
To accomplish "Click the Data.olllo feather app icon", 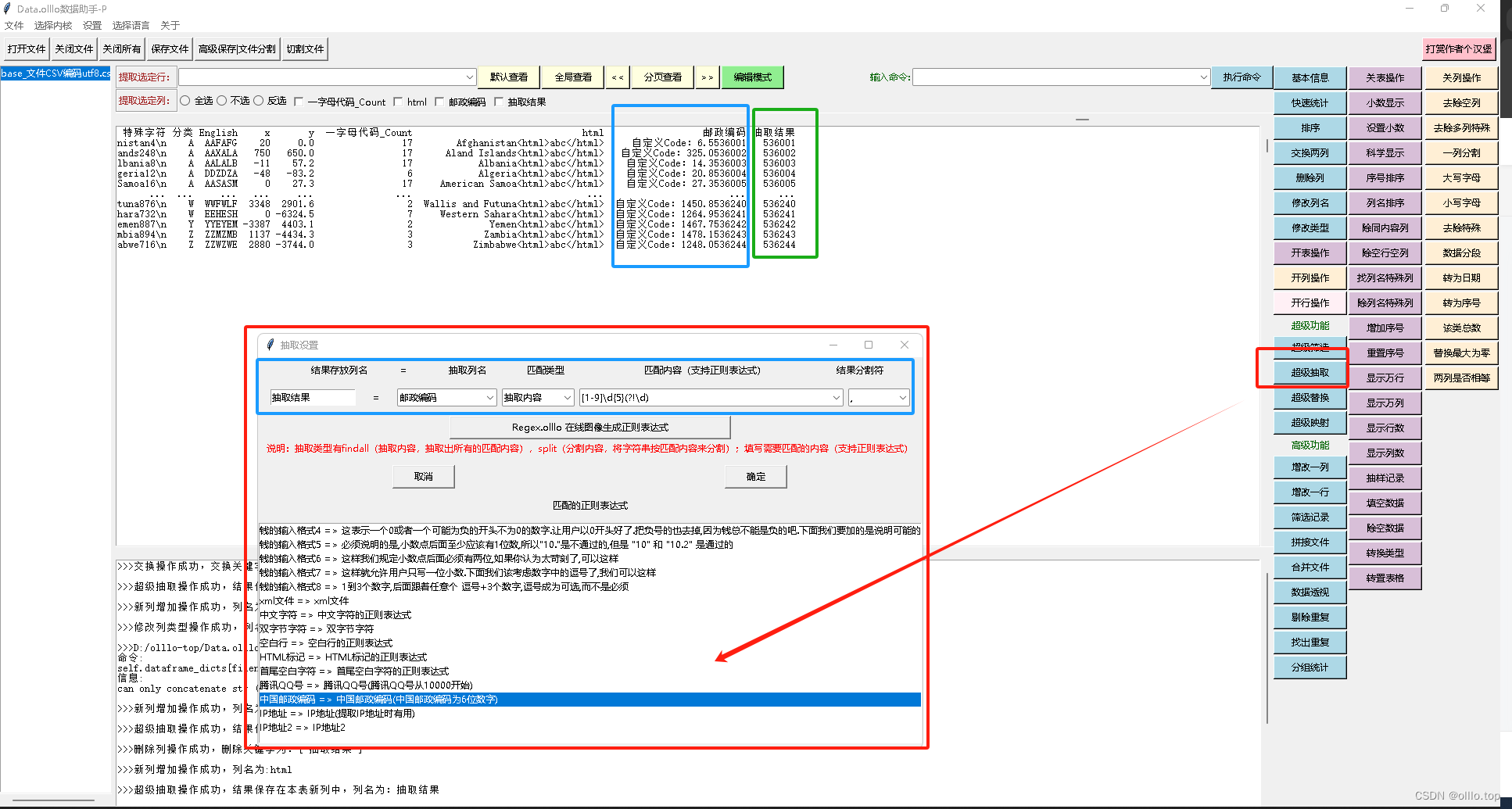I will pos(7,9).
